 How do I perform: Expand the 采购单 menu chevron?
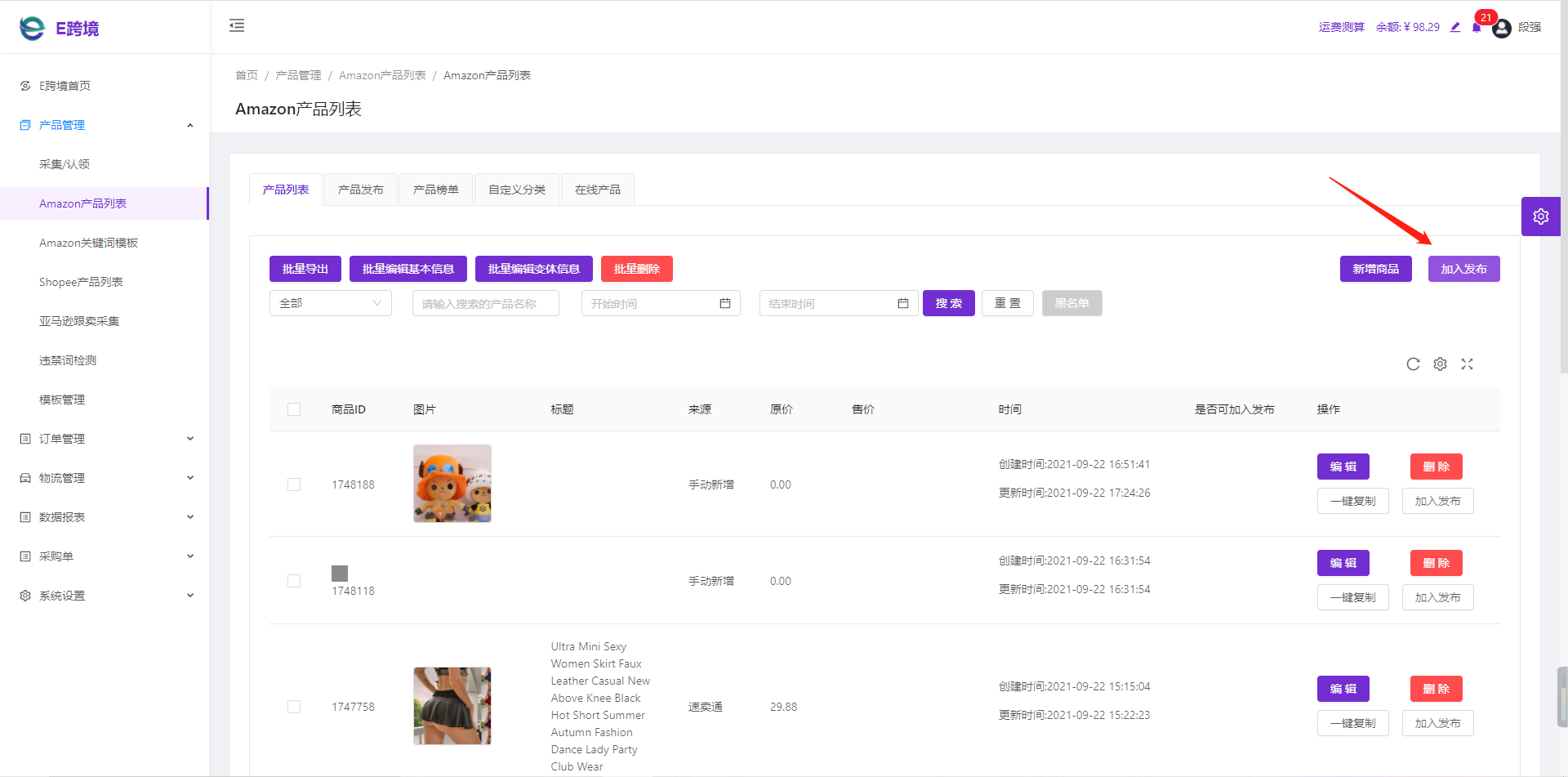(x=190, y=556)
